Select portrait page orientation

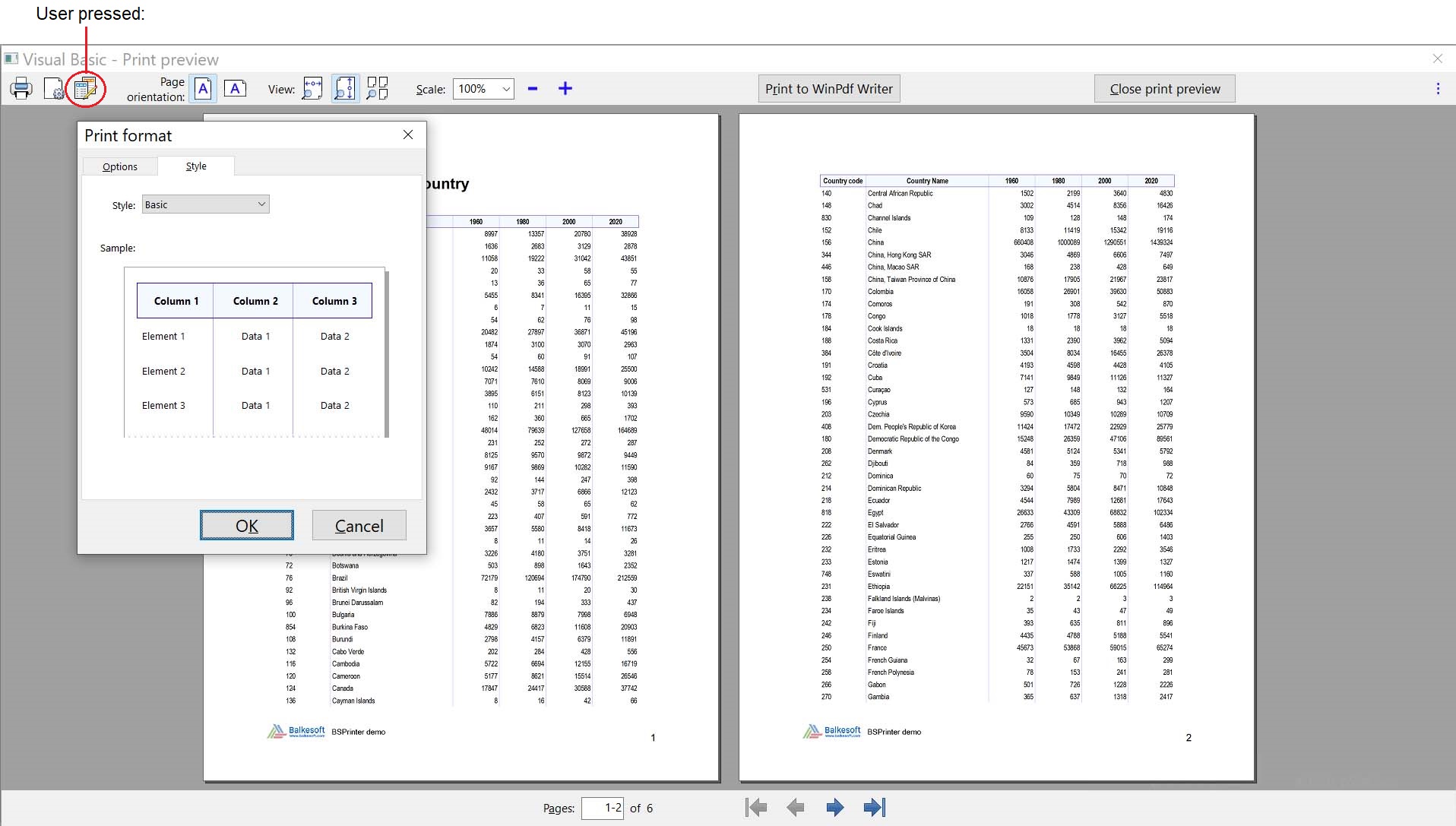tap(203, 89)
